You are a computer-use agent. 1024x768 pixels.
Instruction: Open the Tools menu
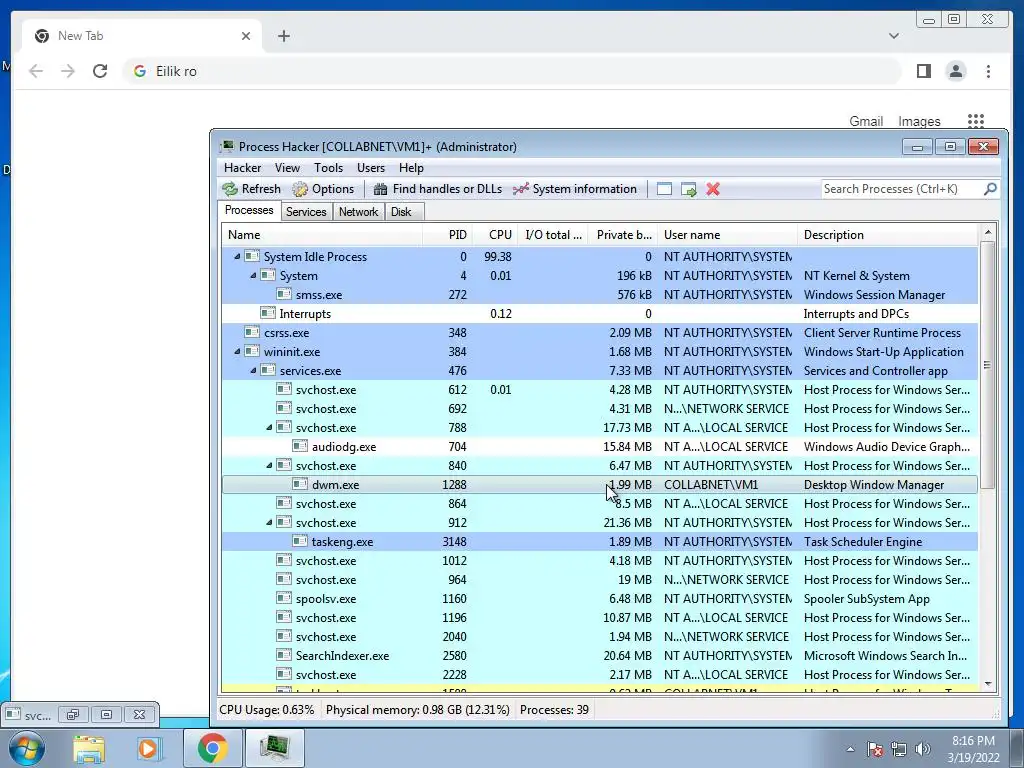[x=328, y=168]
